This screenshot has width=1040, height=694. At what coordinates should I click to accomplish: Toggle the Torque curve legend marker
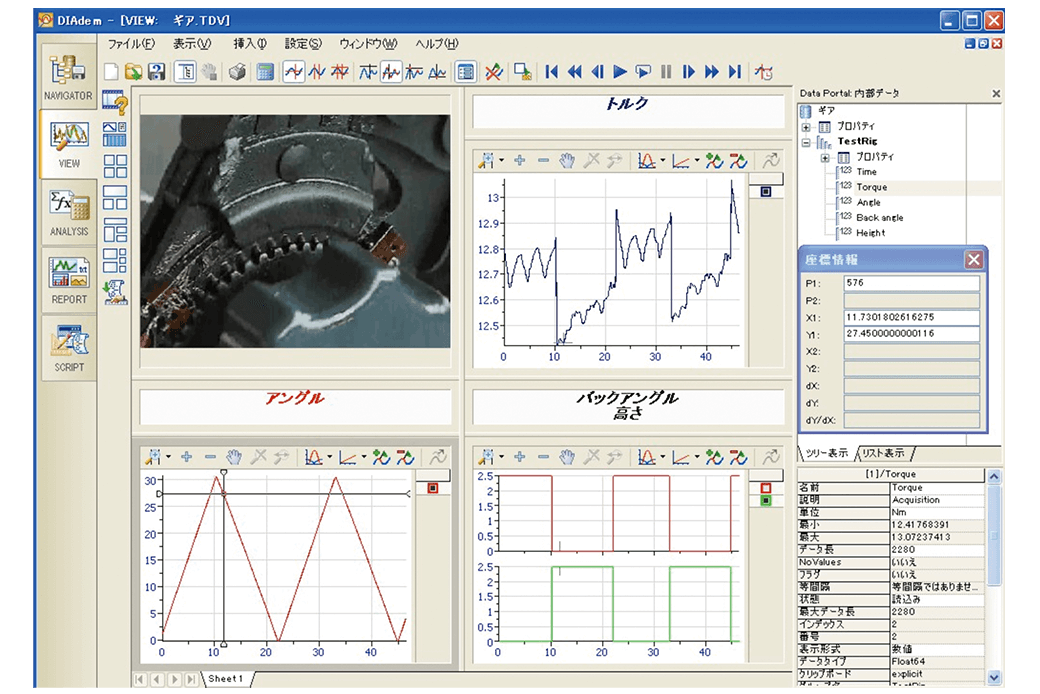[765, 191]
